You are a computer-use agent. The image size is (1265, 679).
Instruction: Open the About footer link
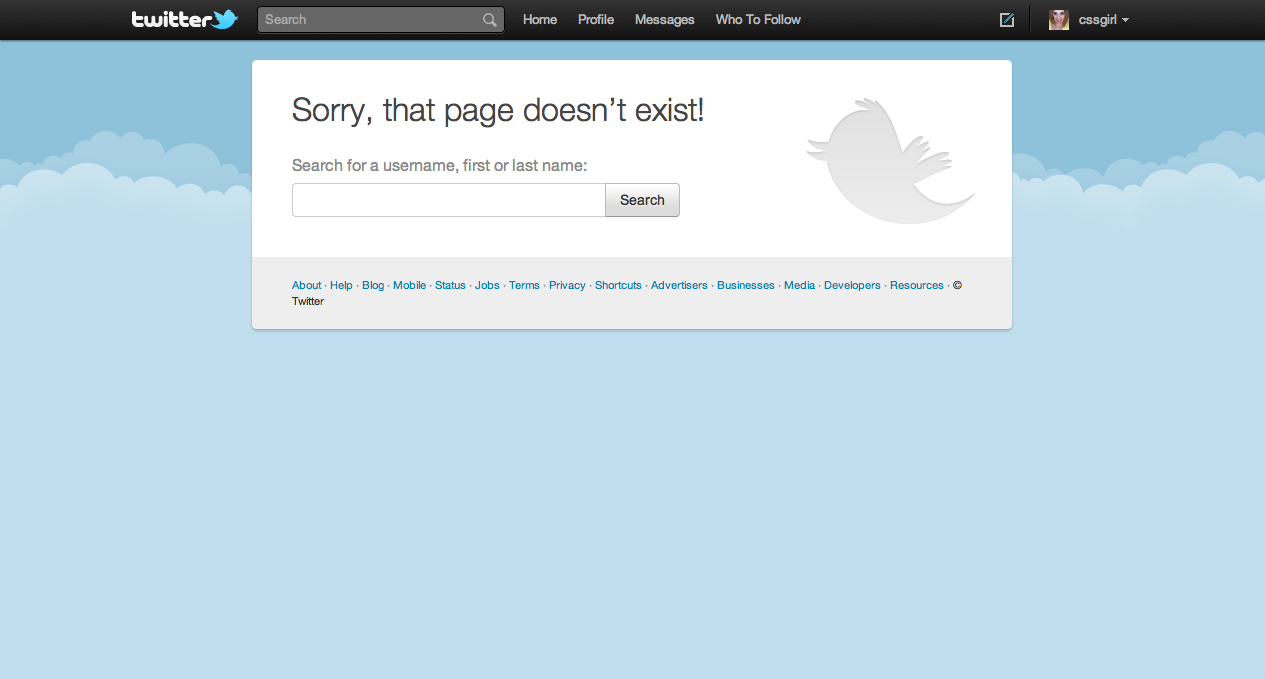(x=307, y=285)
